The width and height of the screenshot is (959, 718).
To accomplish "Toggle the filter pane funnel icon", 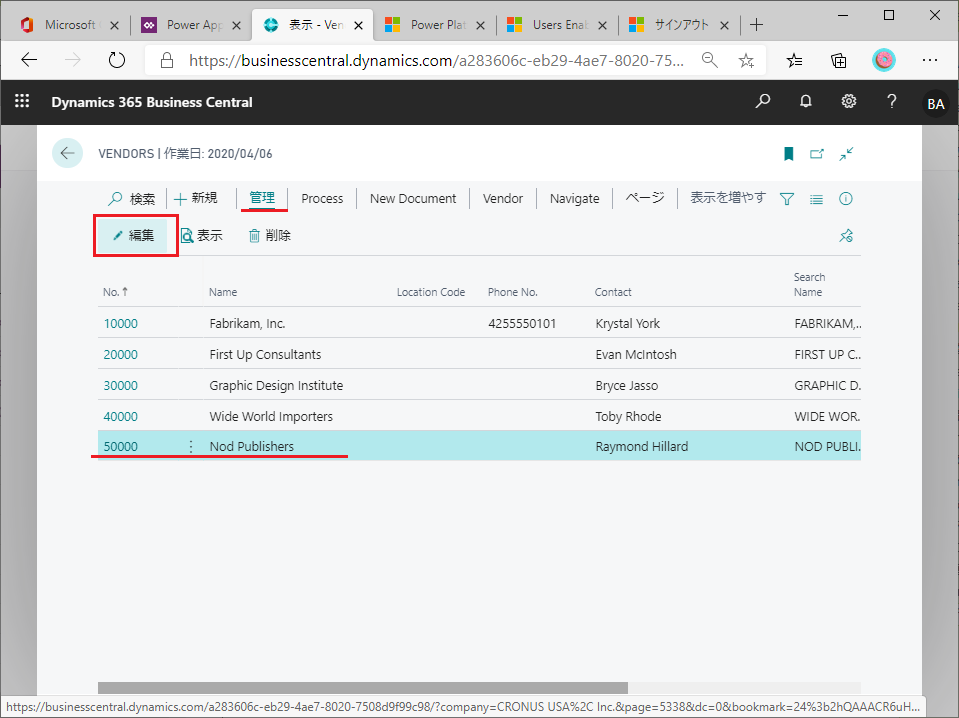I will 787,199.
